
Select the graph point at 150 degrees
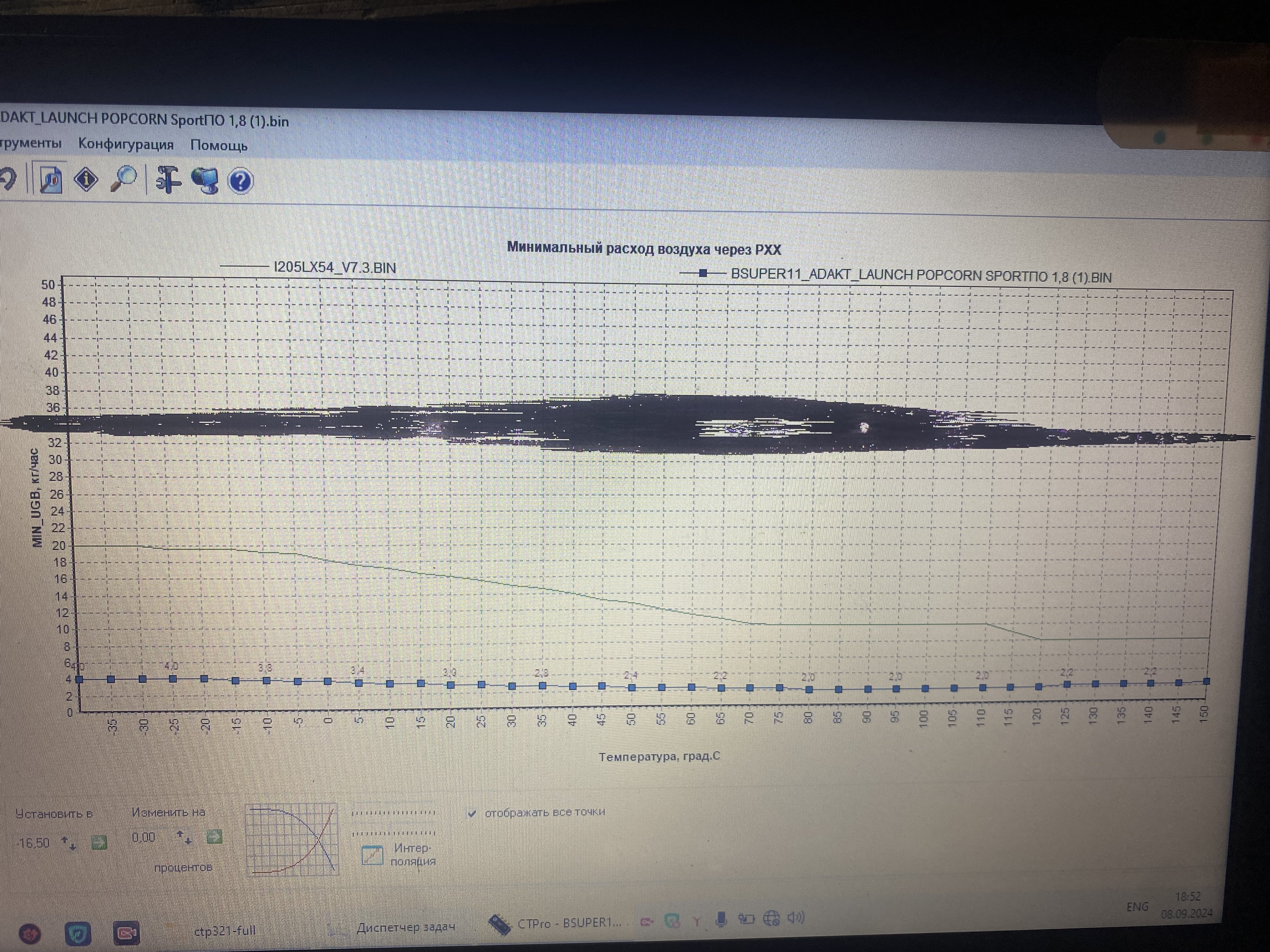tap(1206, 681)
